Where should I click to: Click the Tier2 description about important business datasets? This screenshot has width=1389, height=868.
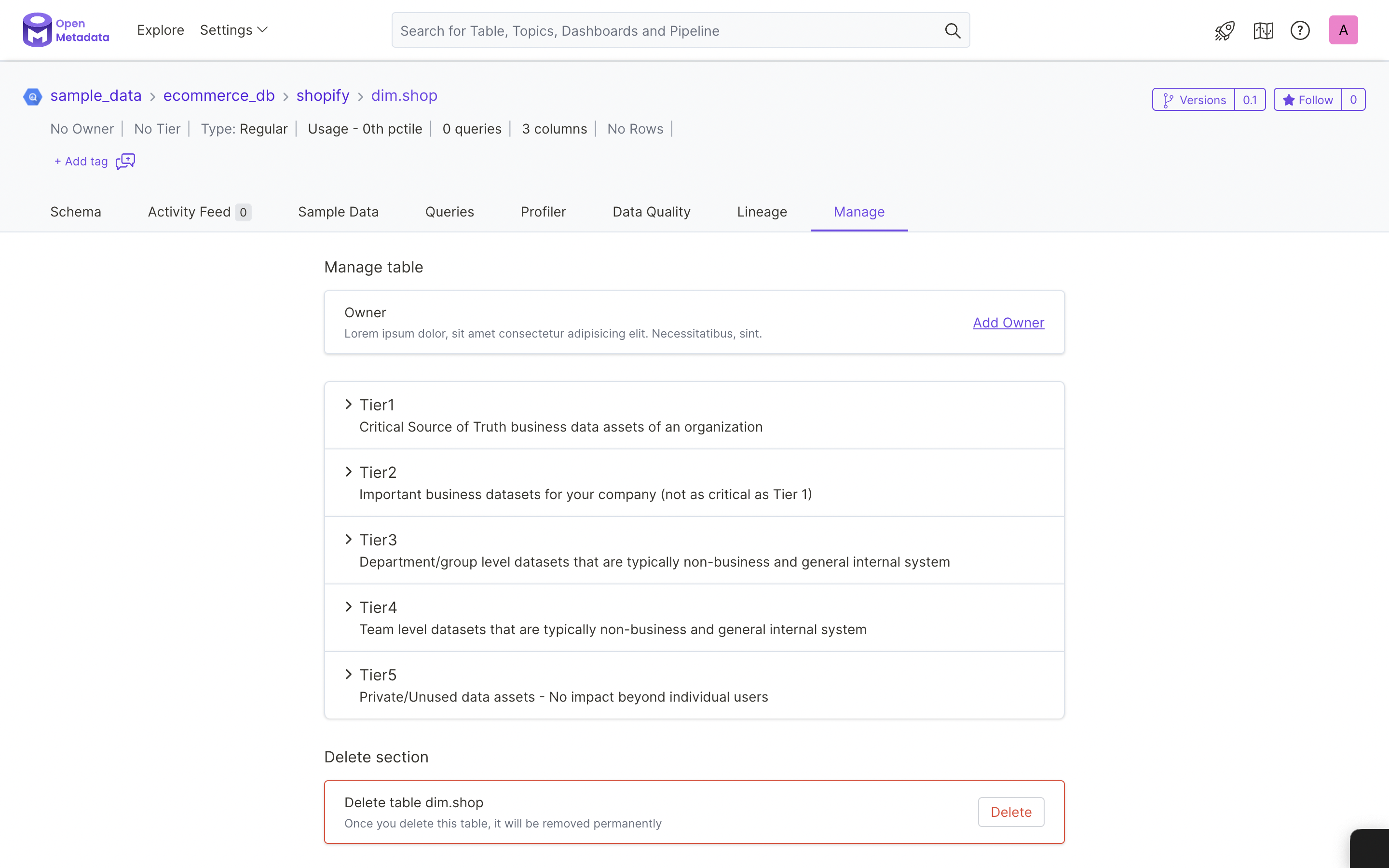586,494
